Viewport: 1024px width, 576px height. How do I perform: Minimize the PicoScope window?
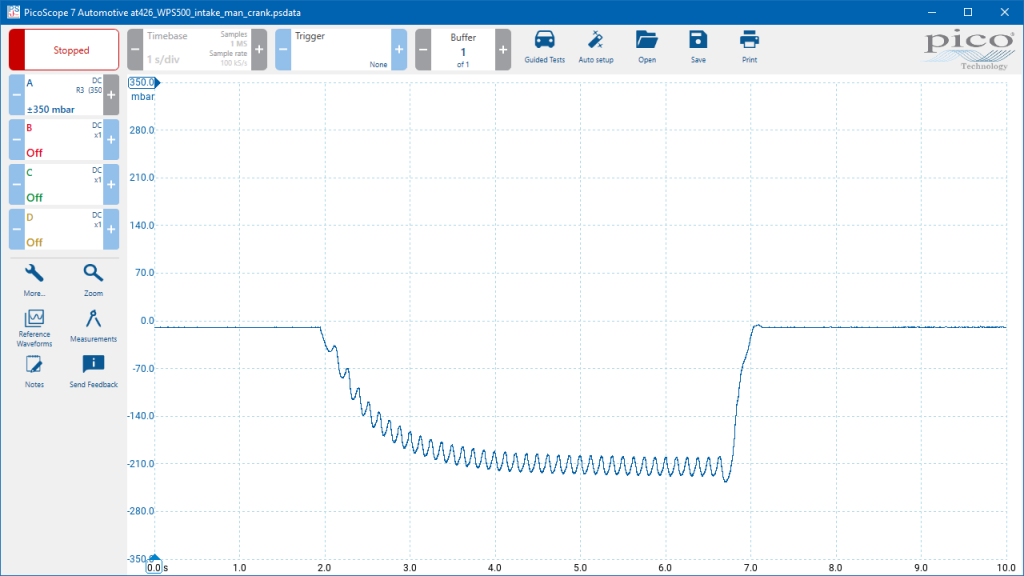click(x=932, y=12)
